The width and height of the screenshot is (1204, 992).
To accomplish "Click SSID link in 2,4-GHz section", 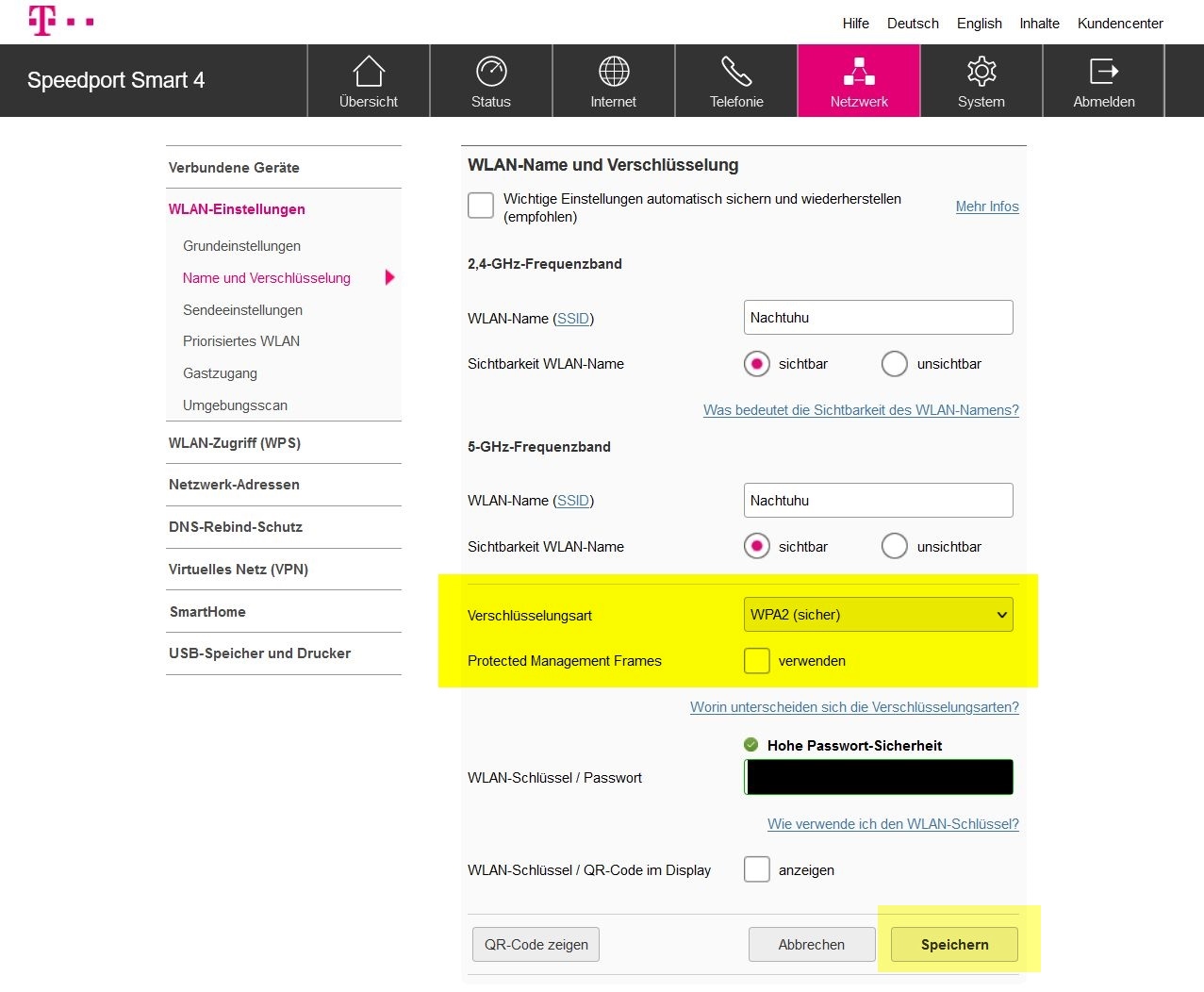I will [x=573, y=319].
